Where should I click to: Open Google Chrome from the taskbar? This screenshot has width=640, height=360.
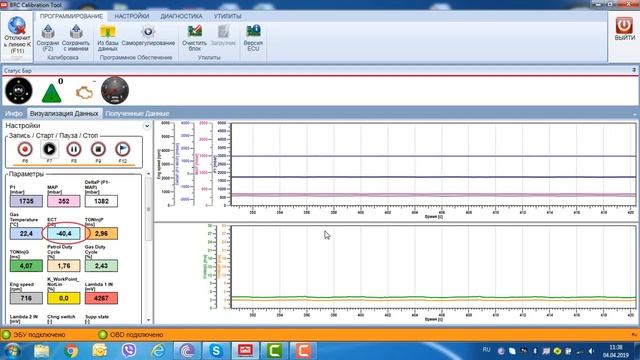click(71, 351)
